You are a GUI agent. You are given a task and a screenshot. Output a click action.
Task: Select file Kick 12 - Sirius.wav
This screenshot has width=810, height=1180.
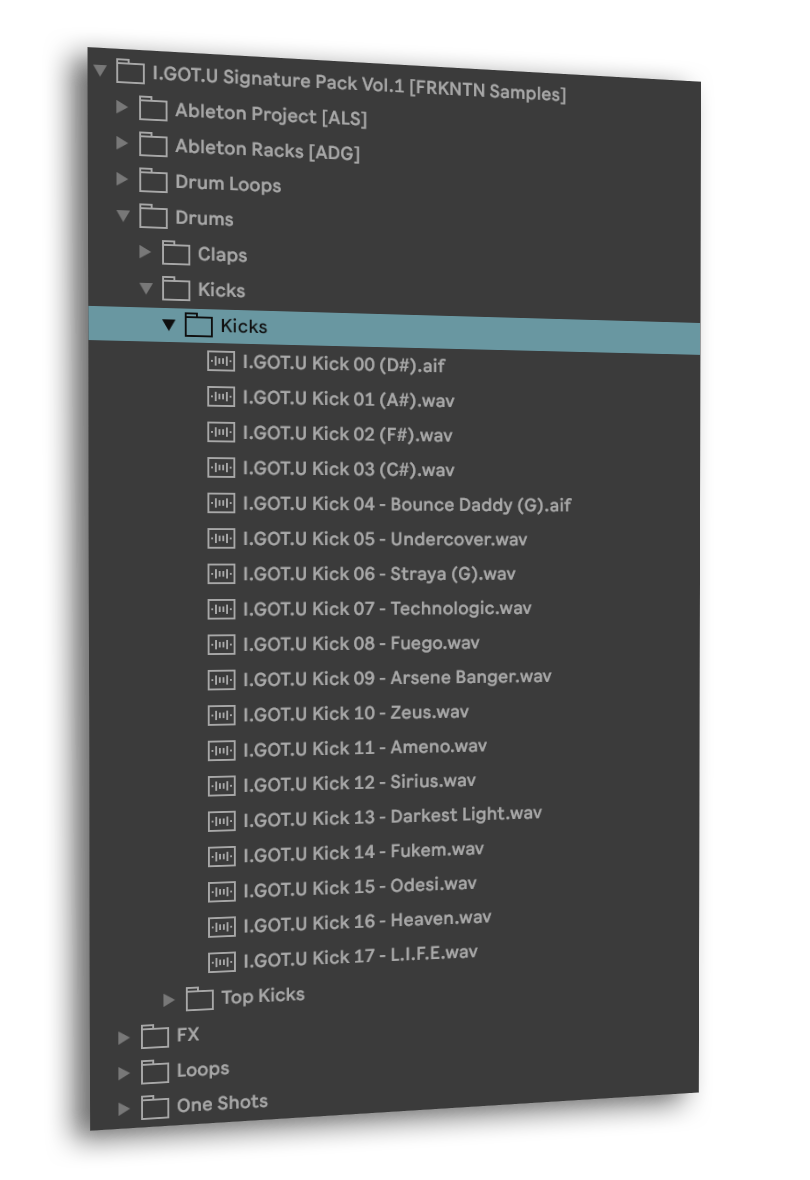360,783
